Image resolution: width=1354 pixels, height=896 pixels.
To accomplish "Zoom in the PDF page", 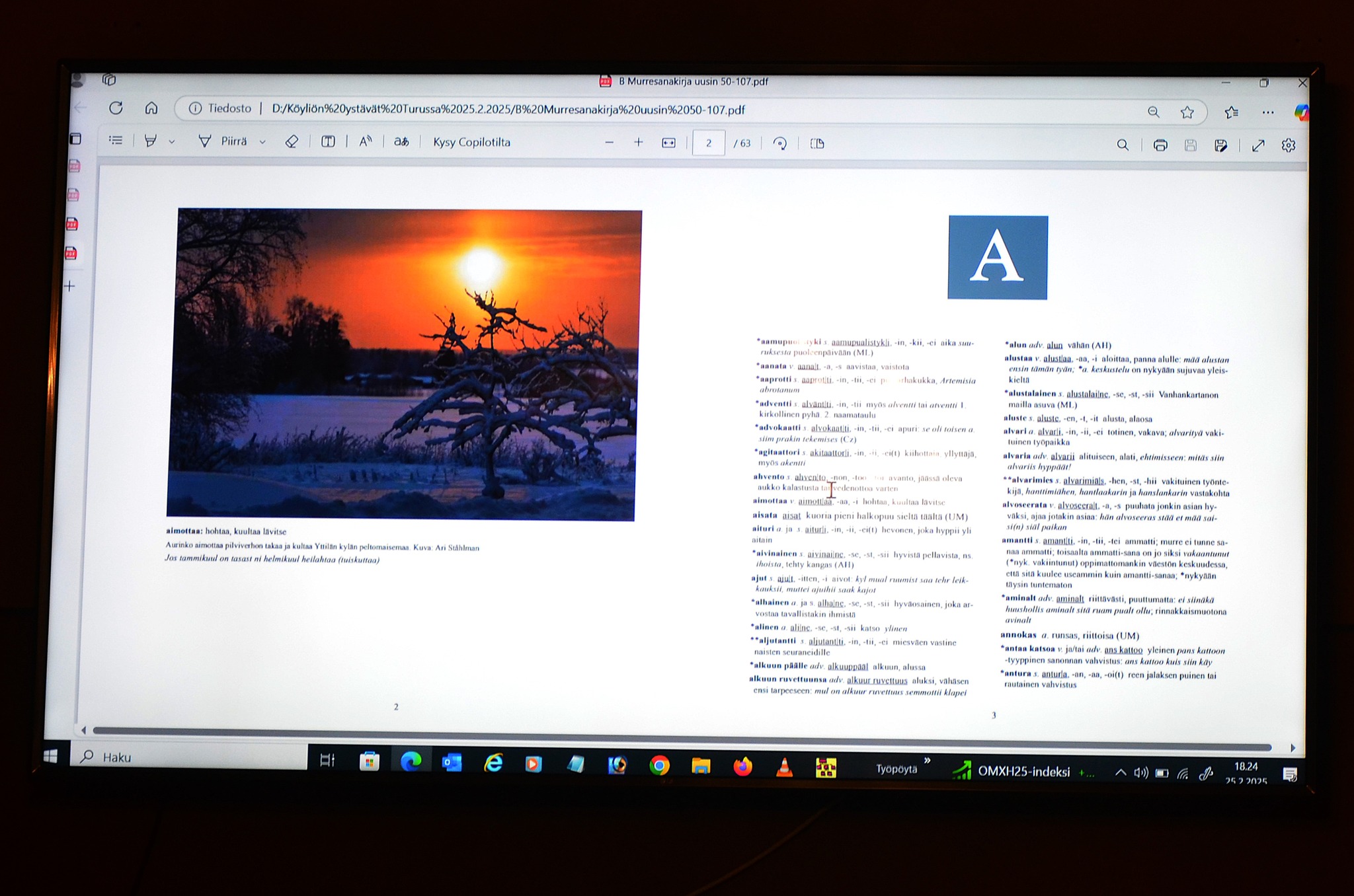I will pyautogui.click(x=638, y=143).
